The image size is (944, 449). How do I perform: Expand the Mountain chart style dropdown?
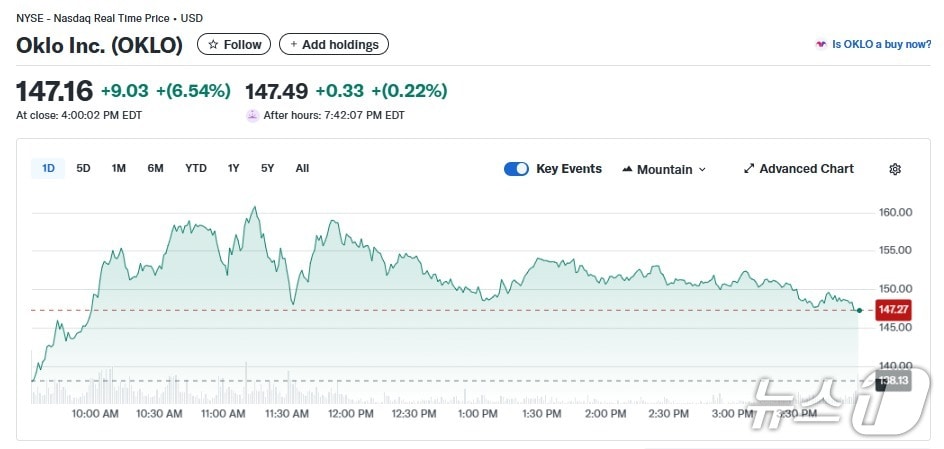(702, 170)
